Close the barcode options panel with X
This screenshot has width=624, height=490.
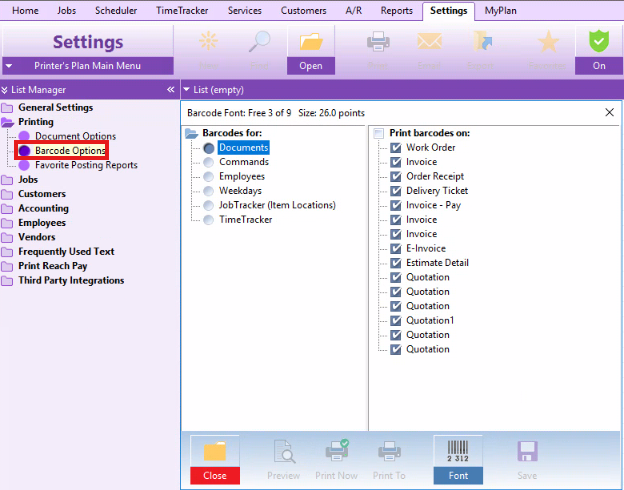point(609,113)
